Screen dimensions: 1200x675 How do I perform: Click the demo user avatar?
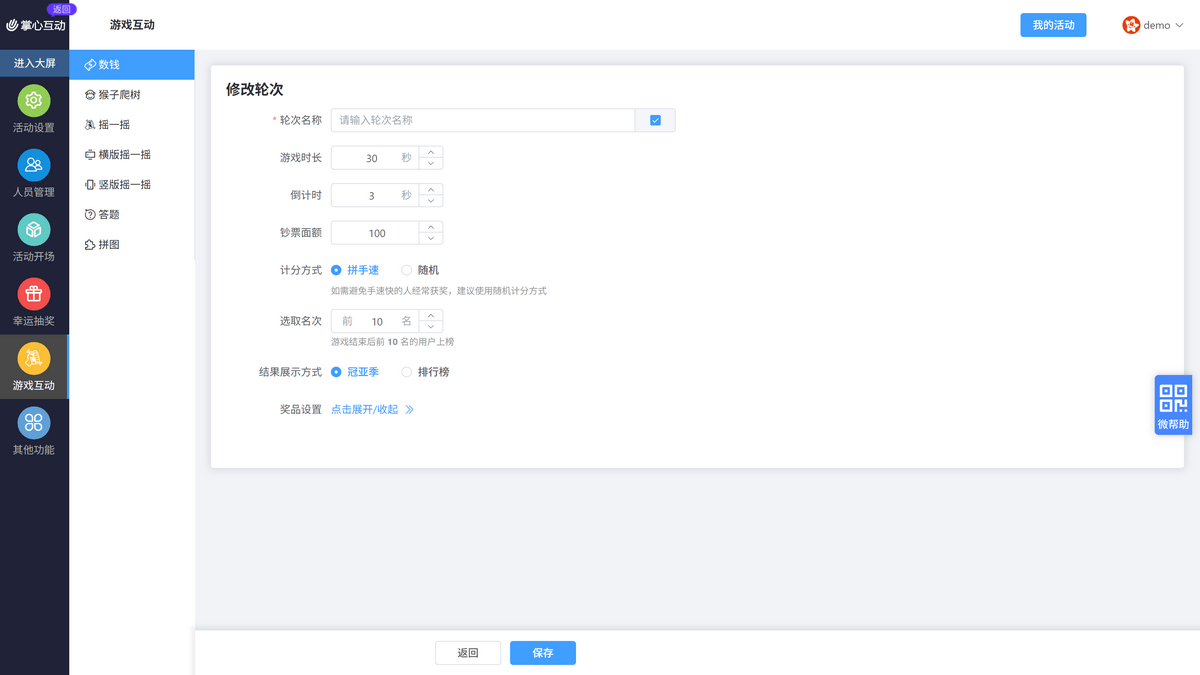pyautogui.click(x=1131, y=25)
